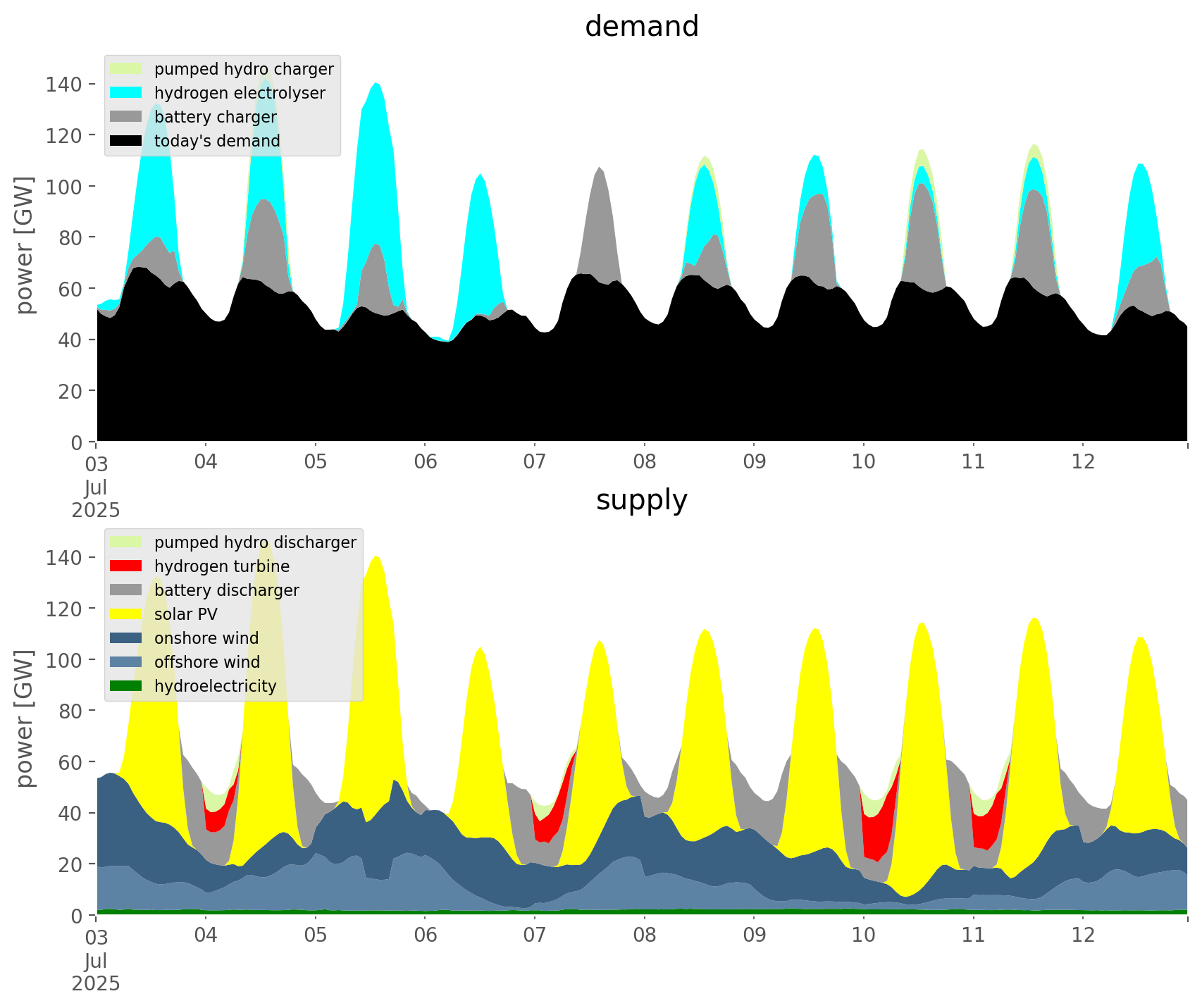This screenshot has height=1008, width=1202.
Task: Click the black today's demand legend swatch
Action: point(126,141)
